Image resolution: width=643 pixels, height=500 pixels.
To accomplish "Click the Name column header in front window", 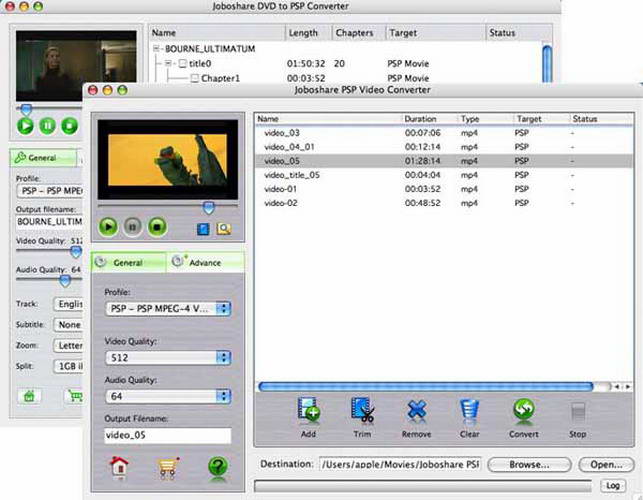I will click(x=328, y=119).
